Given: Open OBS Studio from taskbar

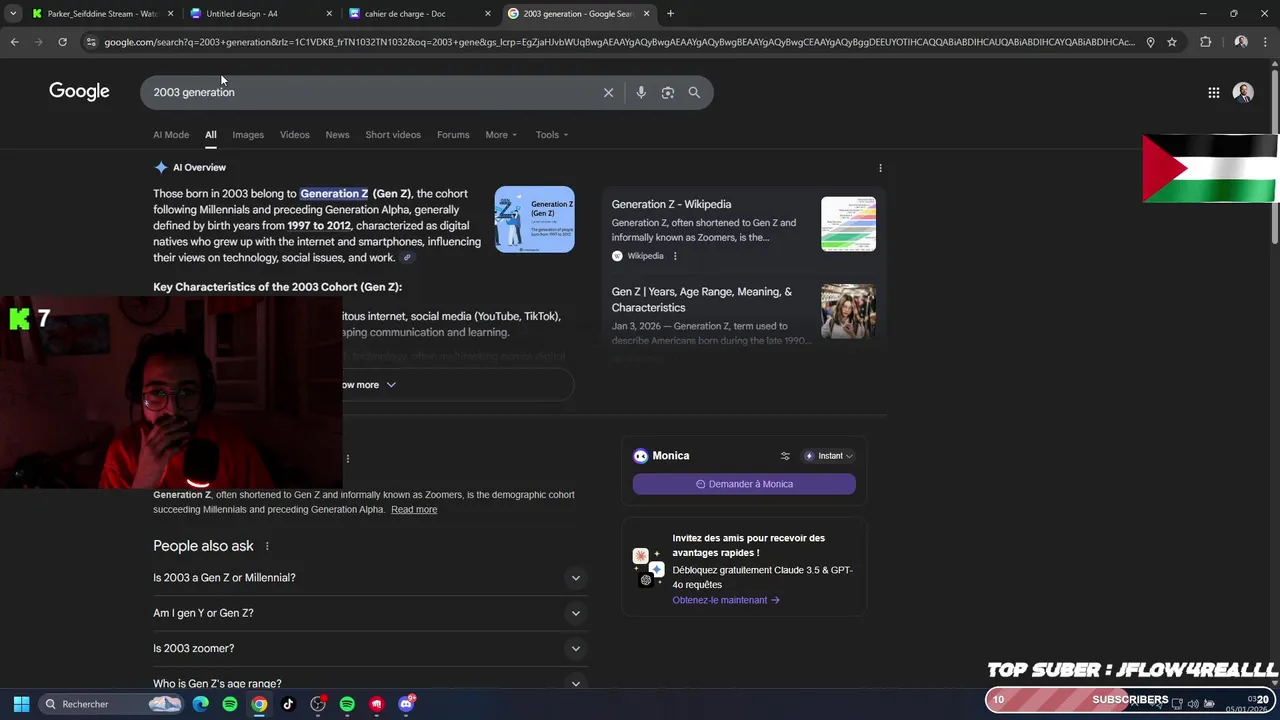Looking at the screenshot, I should pyautogui.click(x=318, y=704).
